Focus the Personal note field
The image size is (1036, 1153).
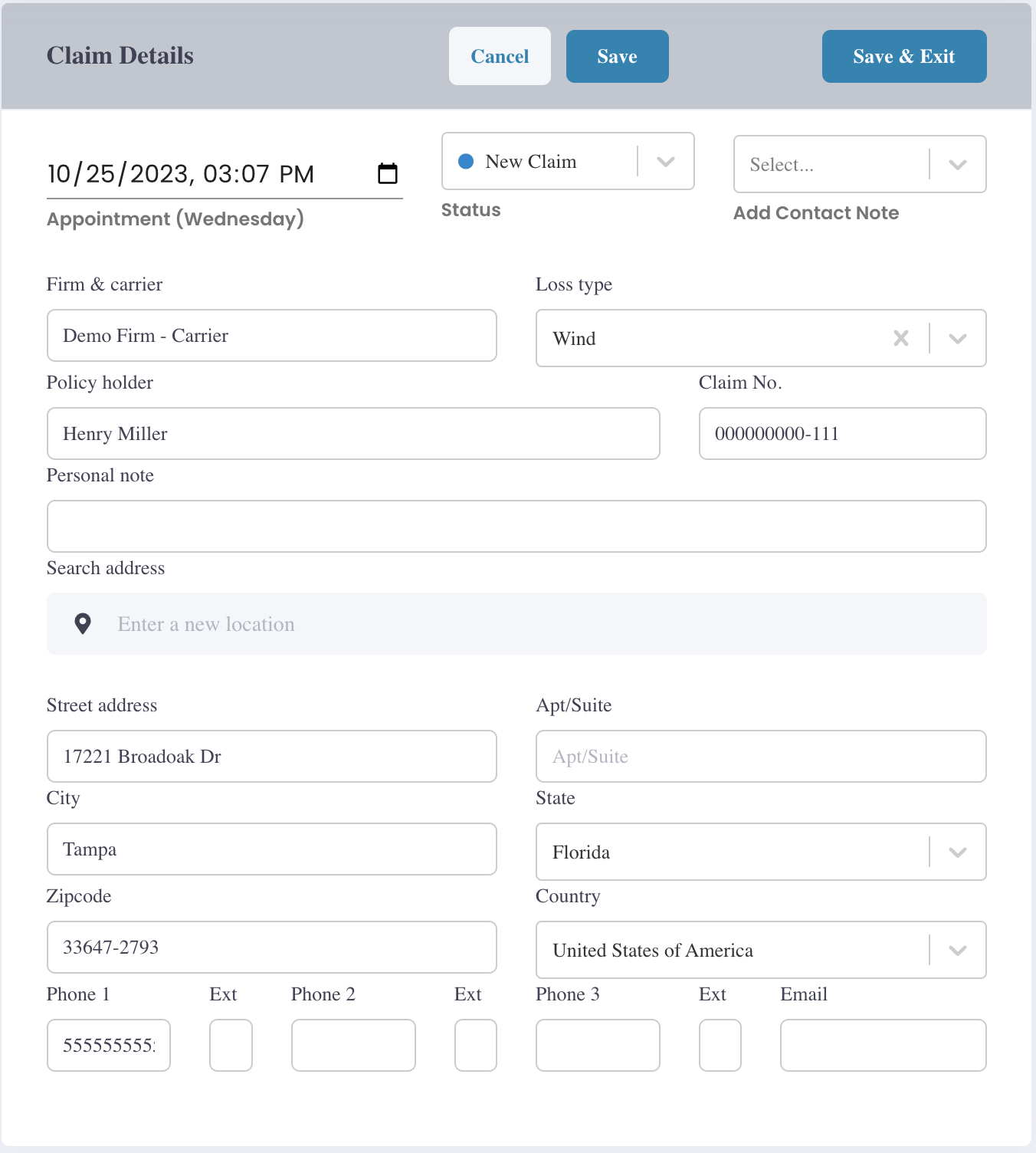click(516, 526)
